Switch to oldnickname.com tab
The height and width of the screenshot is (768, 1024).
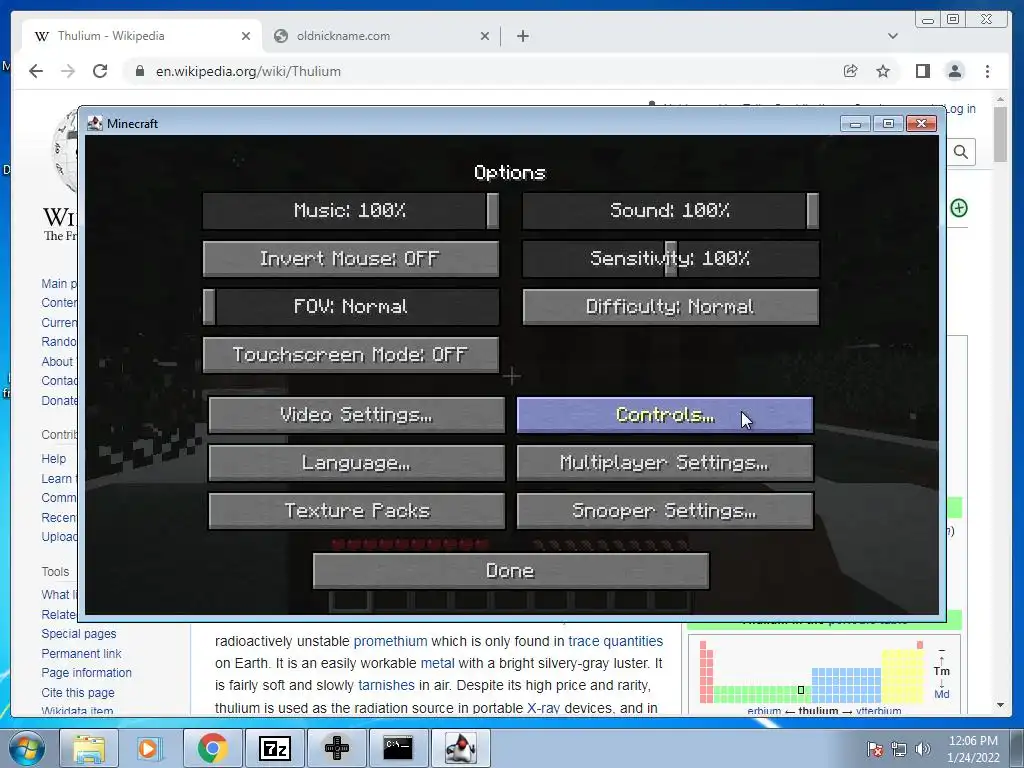(381, 36)
